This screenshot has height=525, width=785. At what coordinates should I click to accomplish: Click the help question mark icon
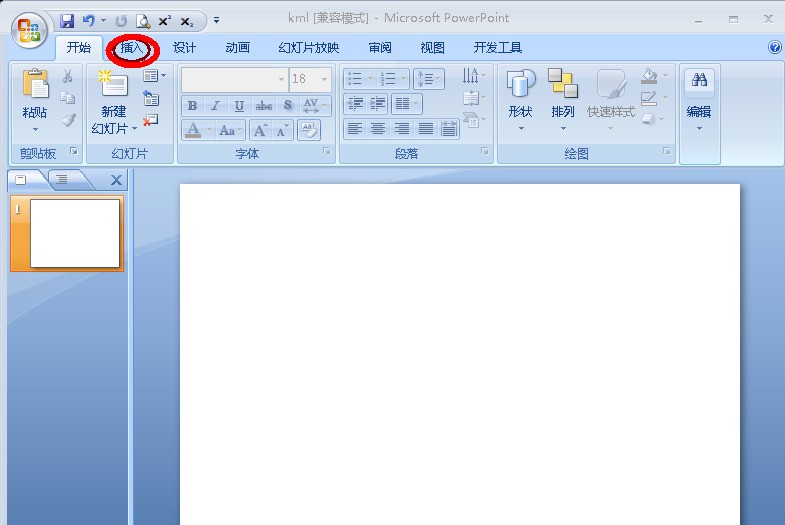[x=774, y=47]
